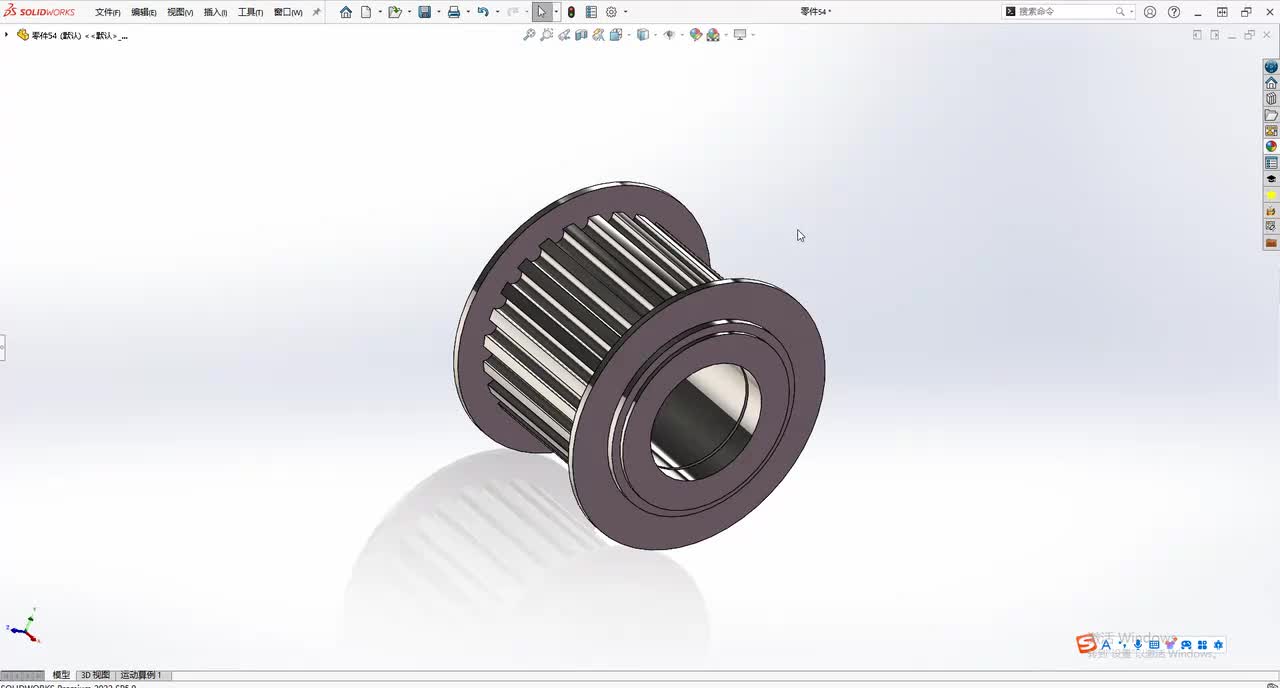Open the 视图 (View) menu
The image size is (1280, 688).
point(180,12)
